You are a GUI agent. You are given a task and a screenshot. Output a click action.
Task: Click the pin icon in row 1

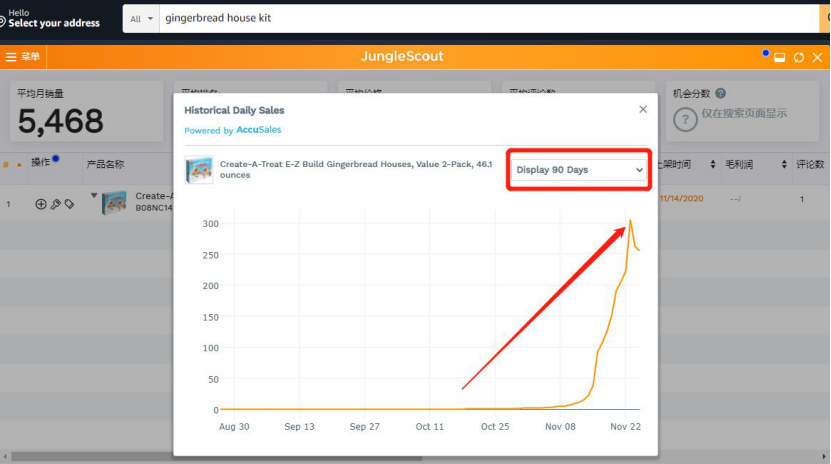[55, 204]
